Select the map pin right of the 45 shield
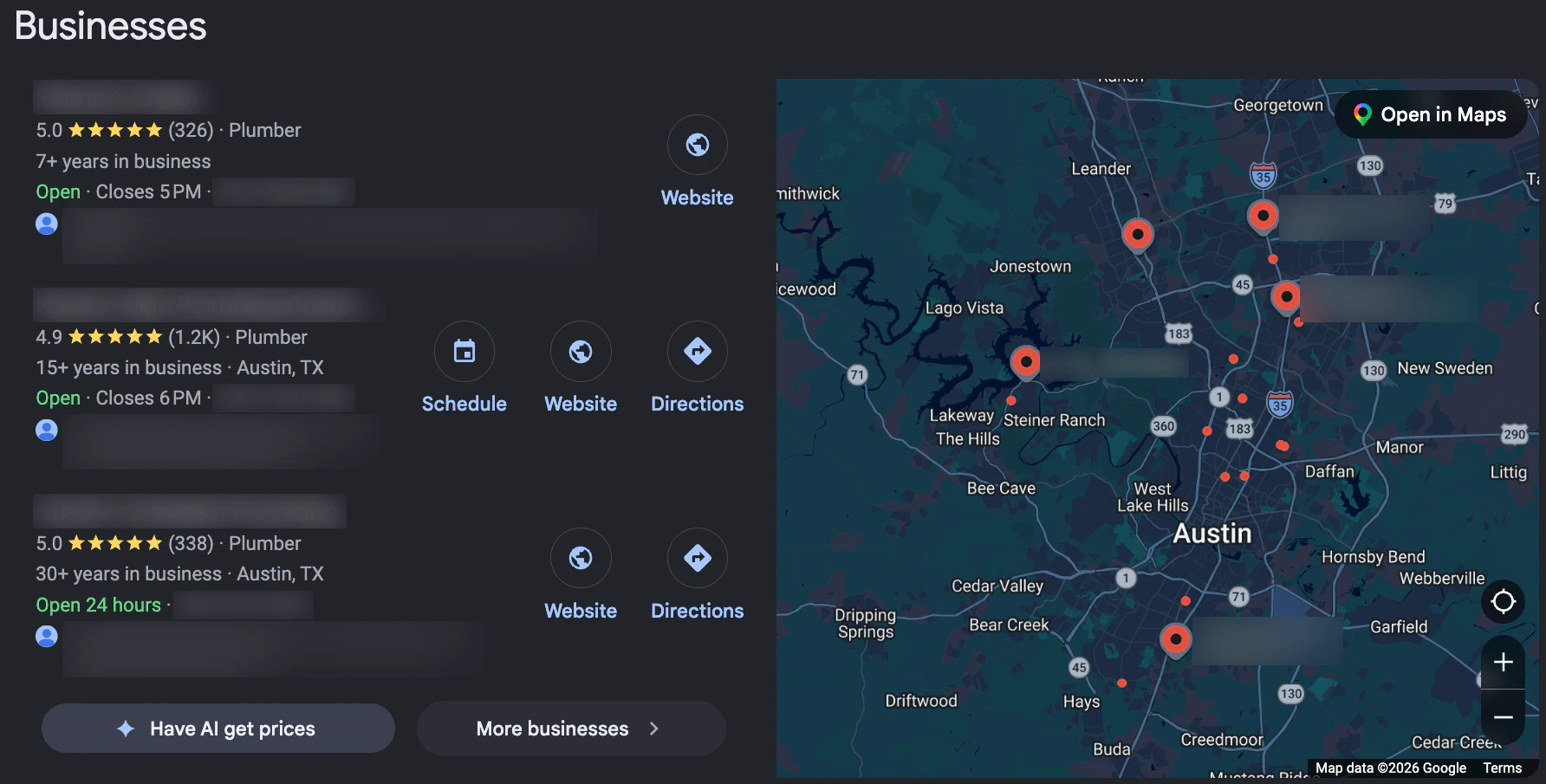1546x784 pixels. (1287, 297)
